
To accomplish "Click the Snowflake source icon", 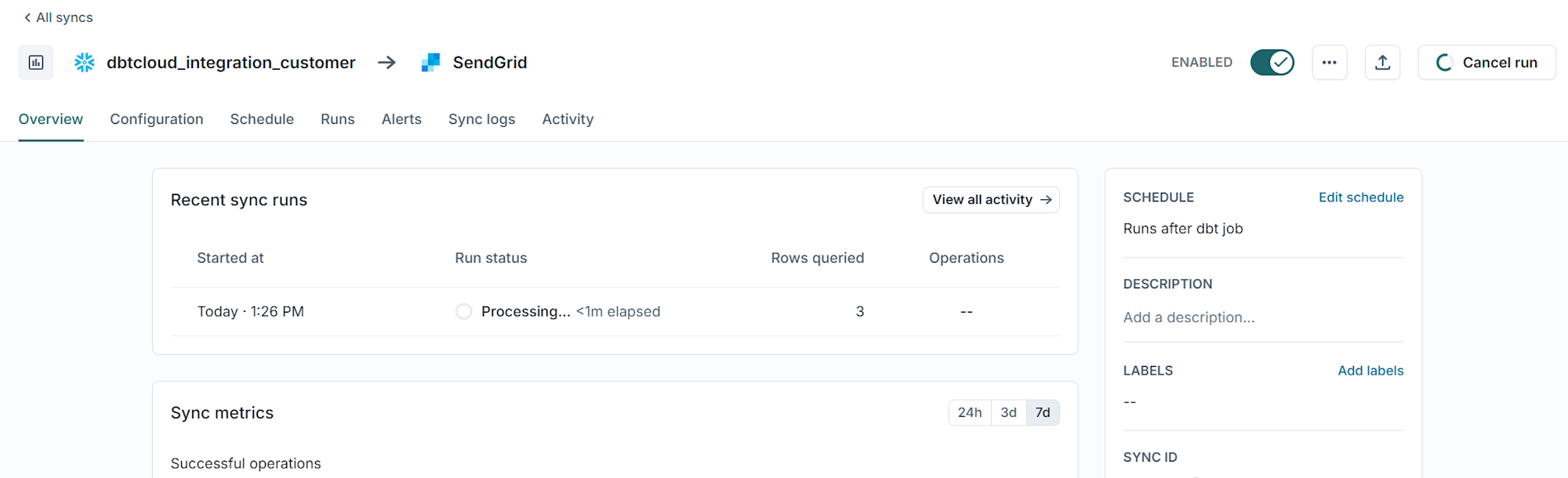I will [85, 63].
